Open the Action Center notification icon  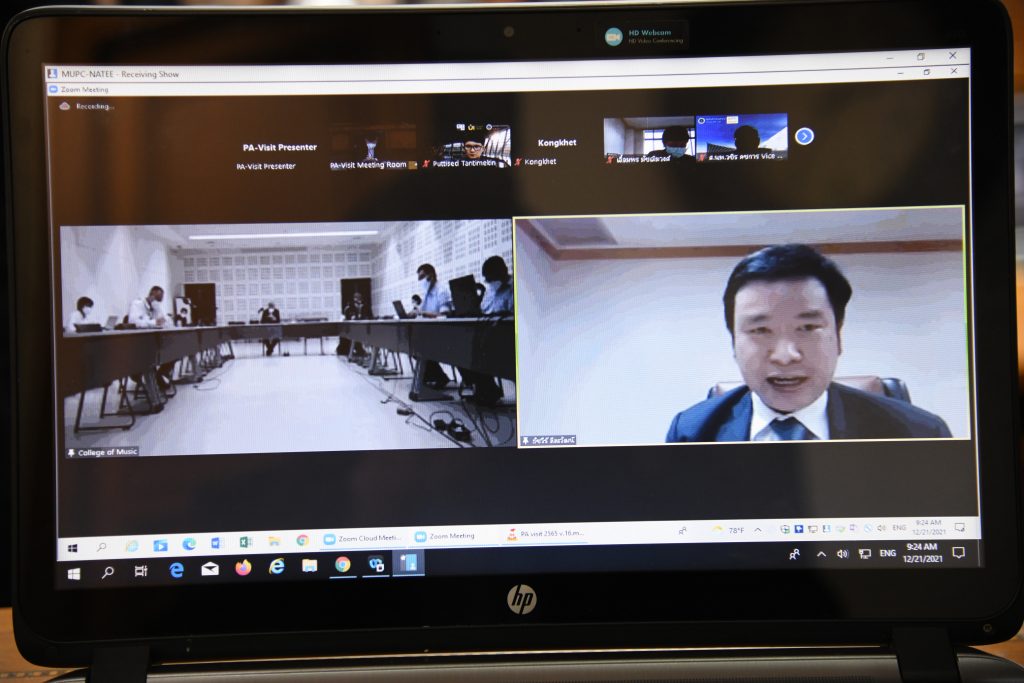pyautogui.click(x=958, y=552)
